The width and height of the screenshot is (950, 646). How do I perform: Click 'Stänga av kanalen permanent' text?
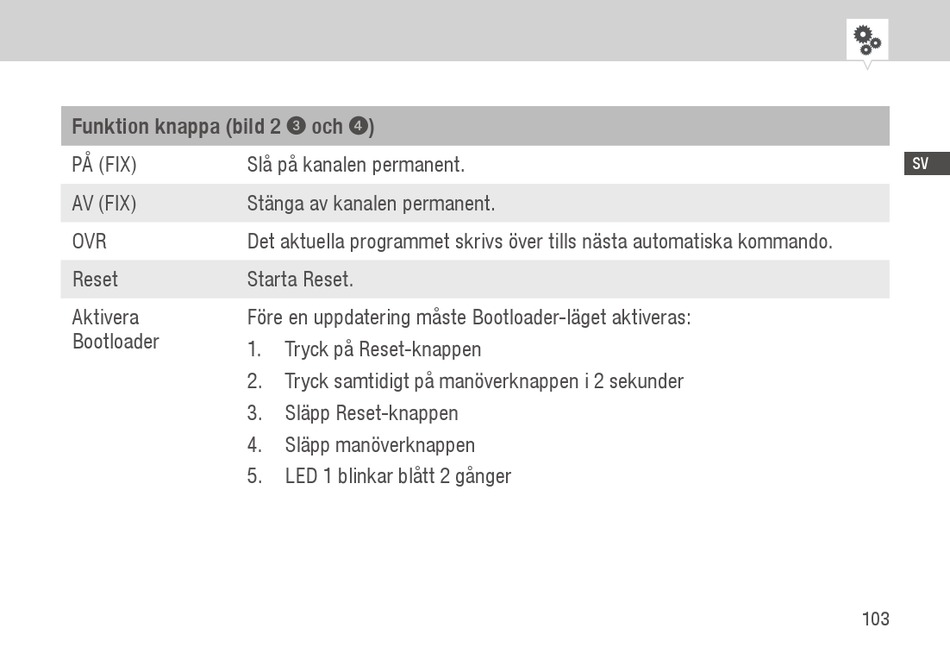[371, 203]
